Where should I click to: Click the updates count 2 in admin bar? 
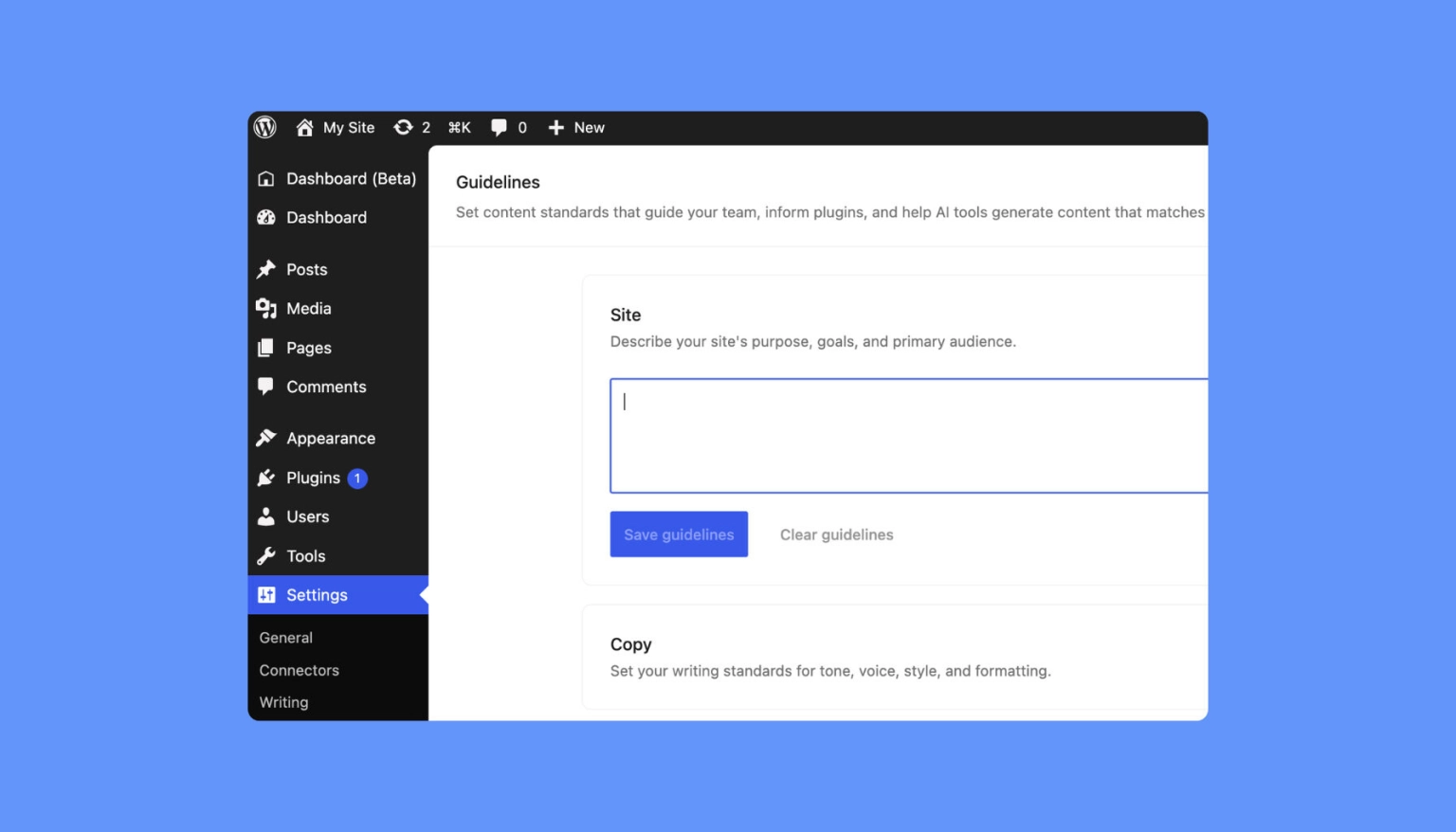(x=426, y=128)
